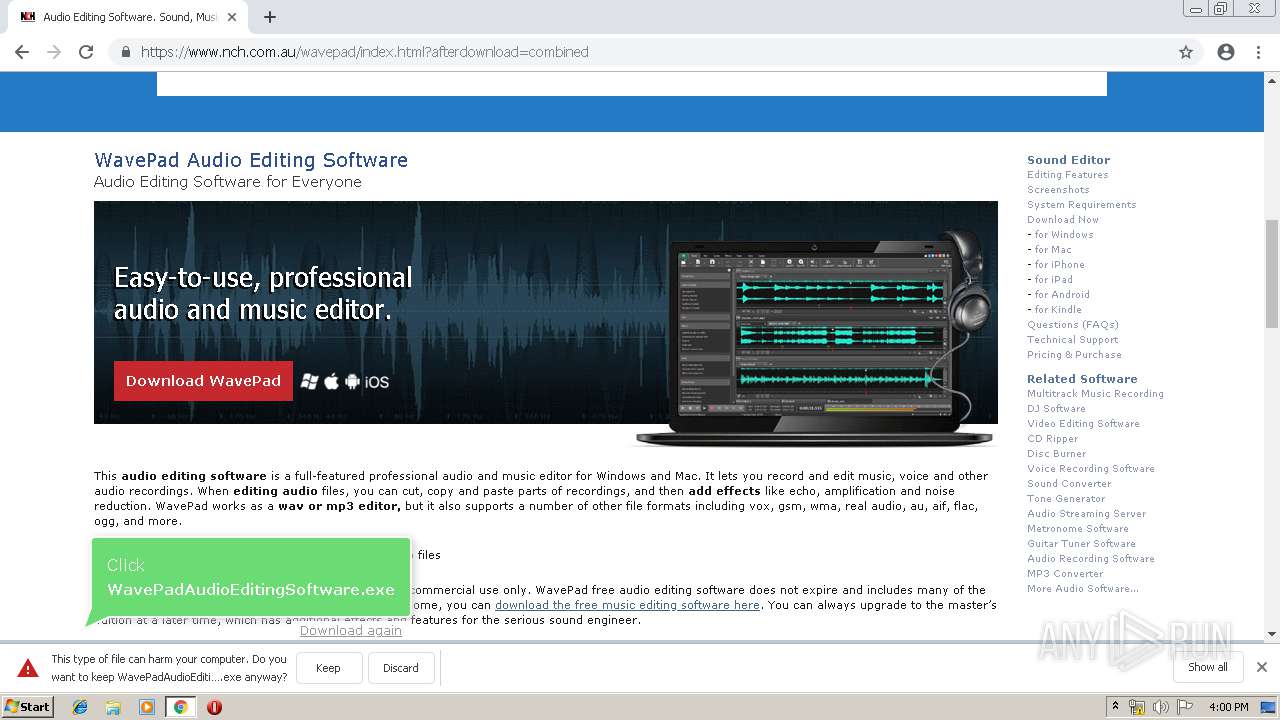Open Sound Converter link
Screen dimensions: 1280x720
click(1069, 484)
